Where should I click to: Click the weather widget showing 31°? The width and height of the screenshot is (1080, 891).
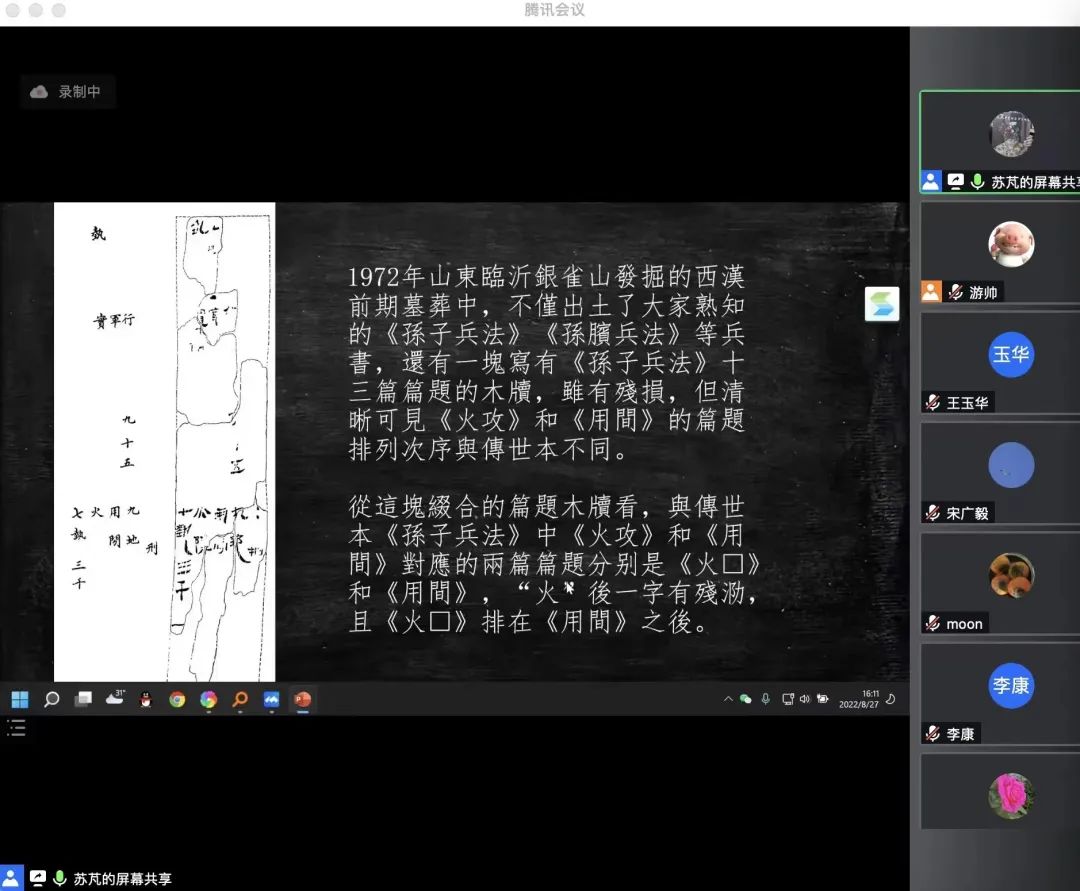pos(115,698)
